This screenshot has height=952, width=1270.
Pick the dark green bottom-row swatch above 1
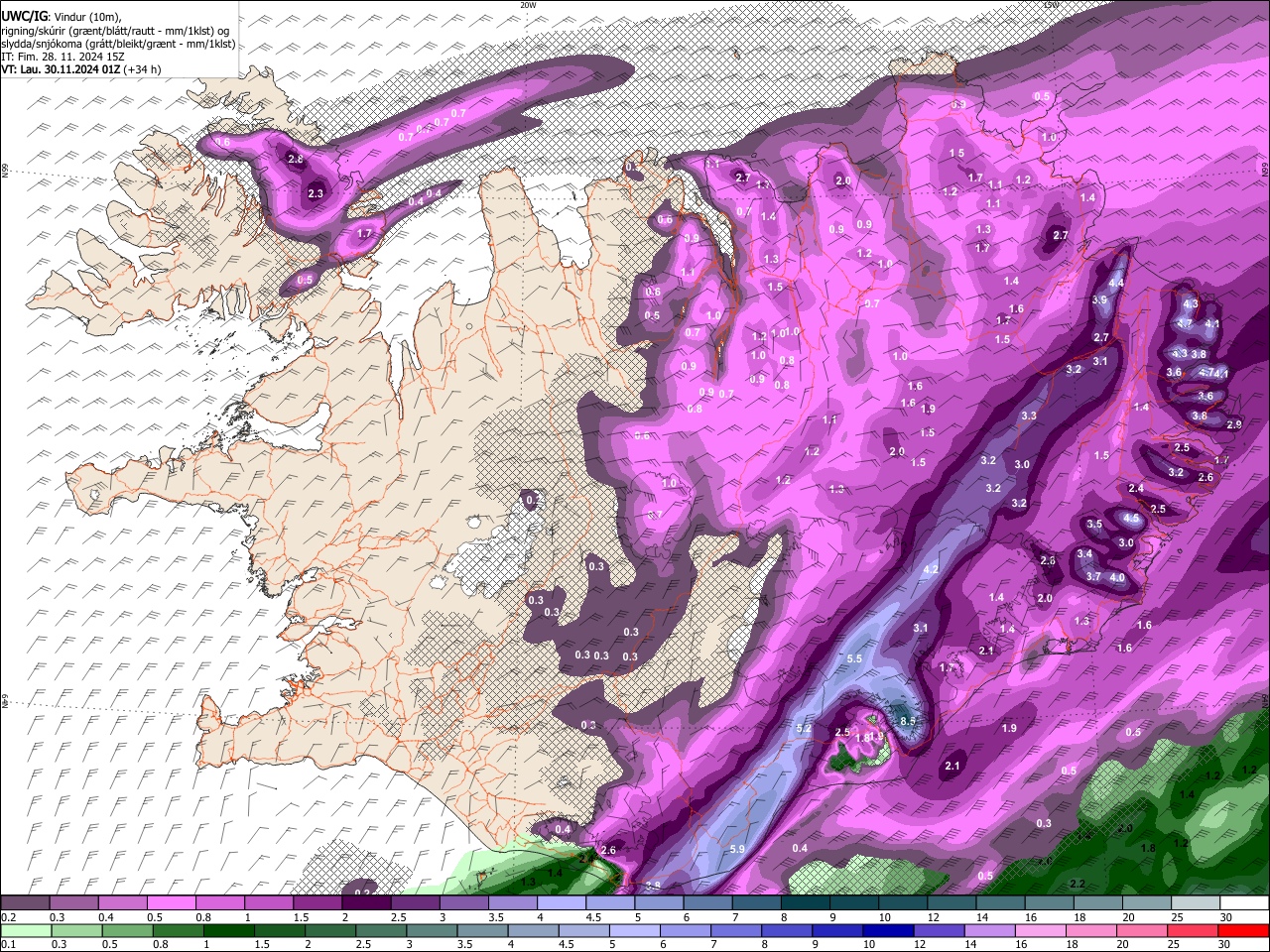point(228,930)
